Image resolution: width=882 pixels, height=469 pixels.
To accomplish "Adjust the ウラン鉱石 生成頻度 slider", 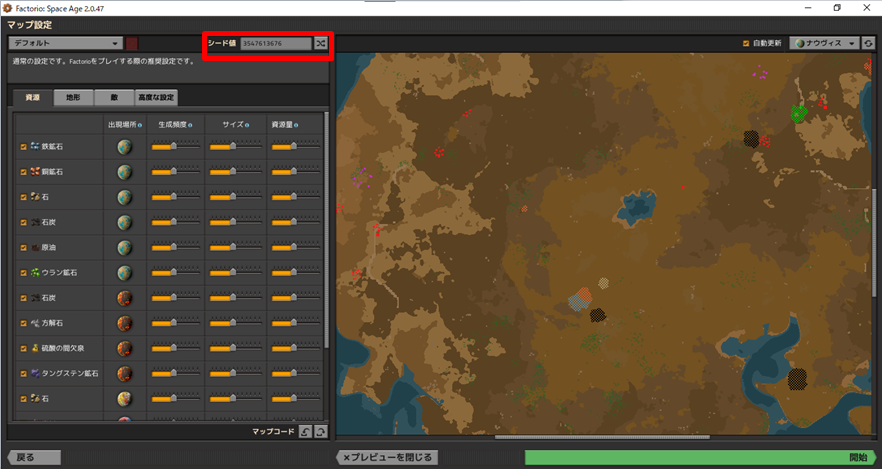I will pyautogui.click(x=176, y=272).
